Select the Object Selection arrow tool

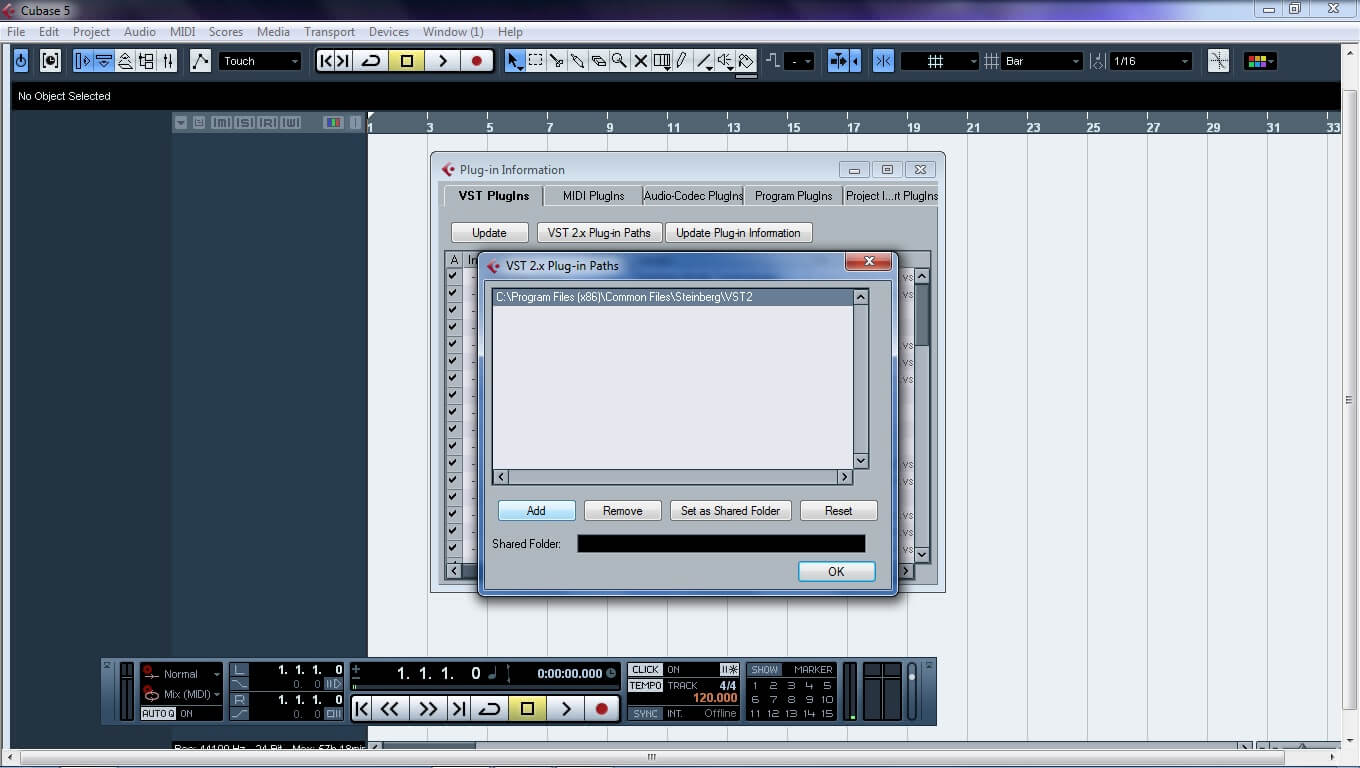[514, 61]
